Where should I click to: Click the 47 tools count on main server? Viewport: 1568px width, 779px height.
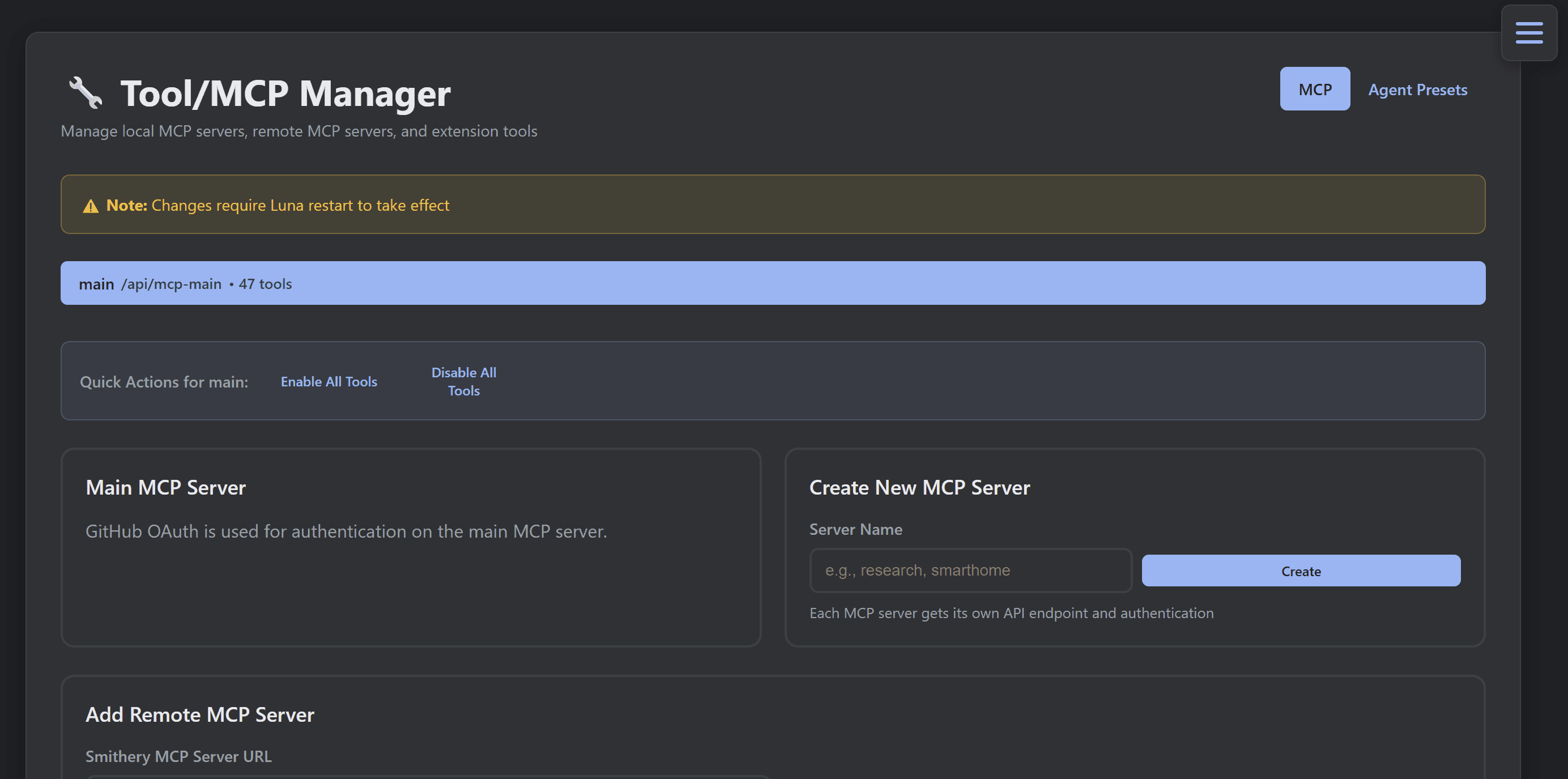265,284
